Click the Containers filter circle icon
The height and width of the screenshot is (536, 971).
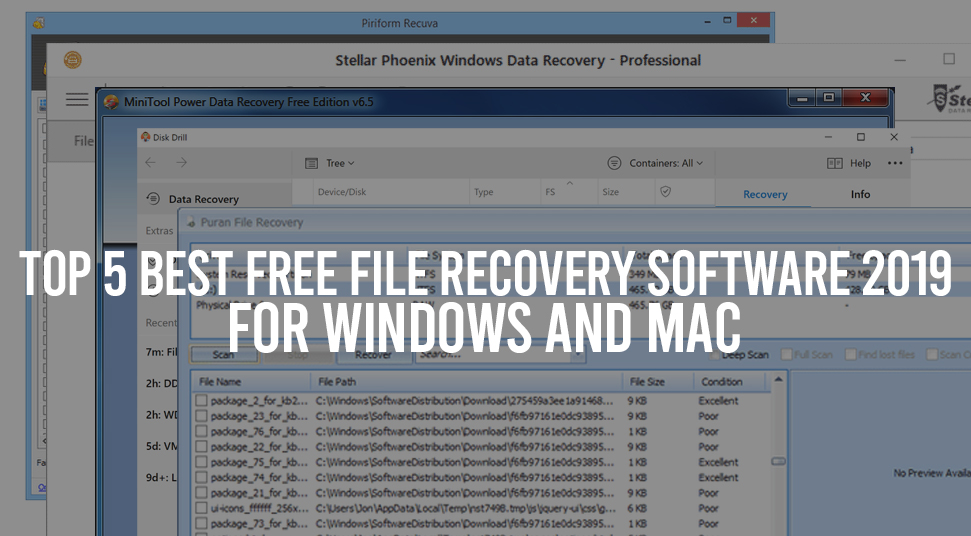(614, 163)
